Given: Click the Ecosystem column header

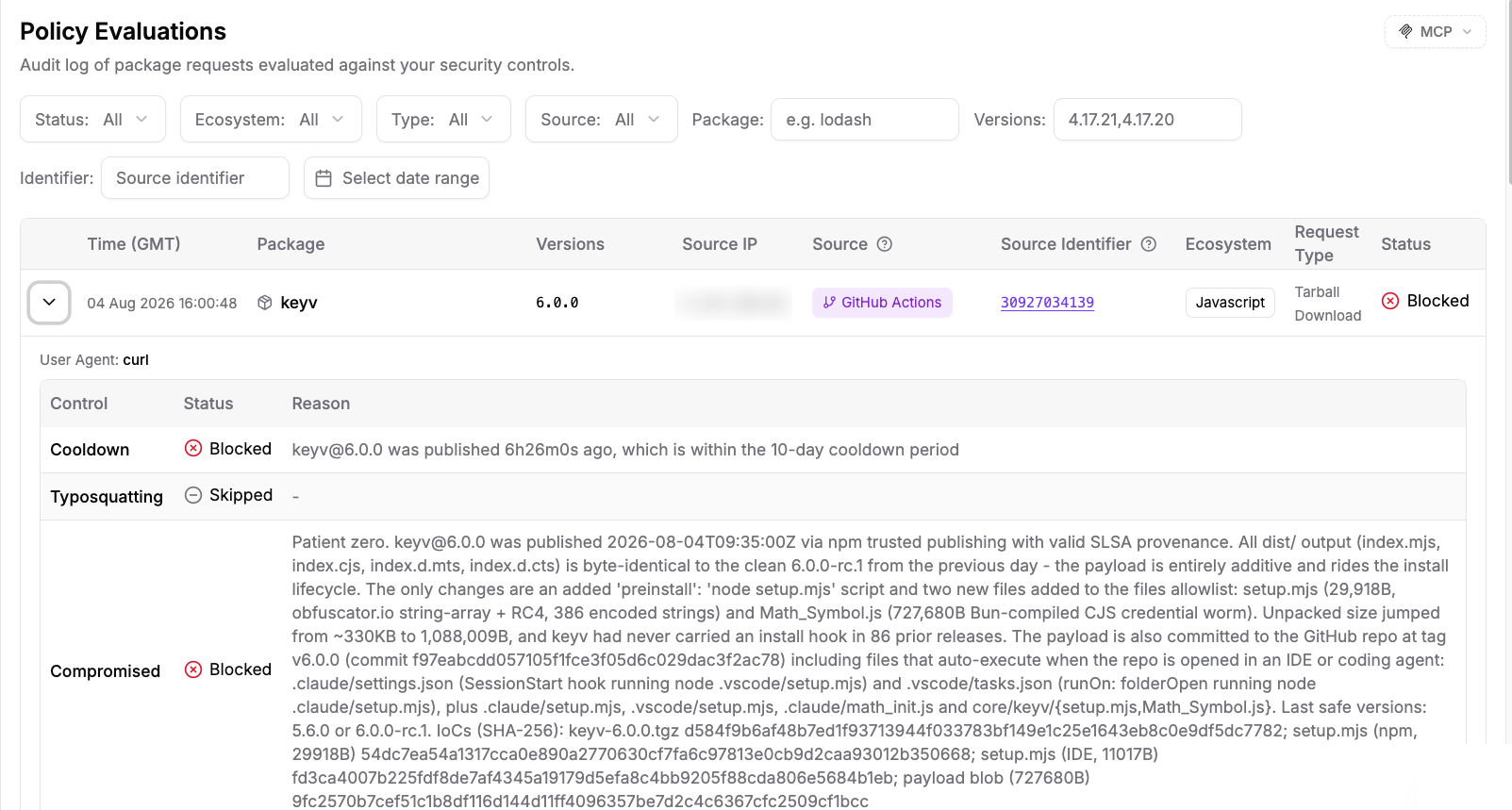Looking at the screenshot, I should (x=1228, y=244).
